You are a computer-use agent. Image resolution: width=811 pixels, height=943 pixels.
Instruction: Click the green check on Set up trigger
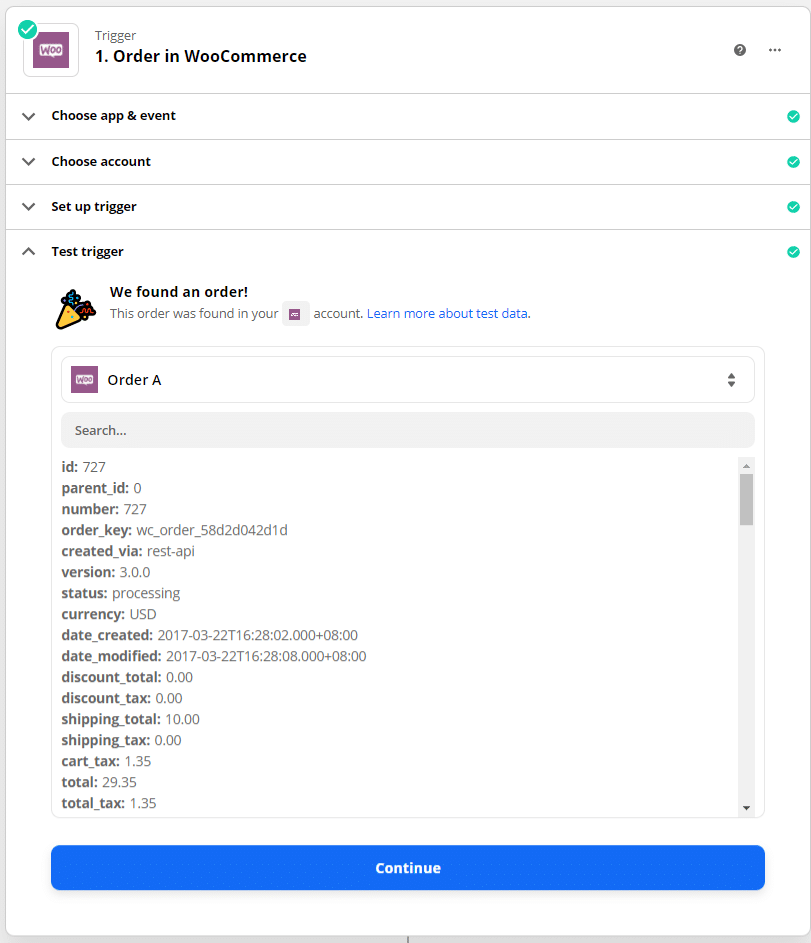click(x=793, y=207)
